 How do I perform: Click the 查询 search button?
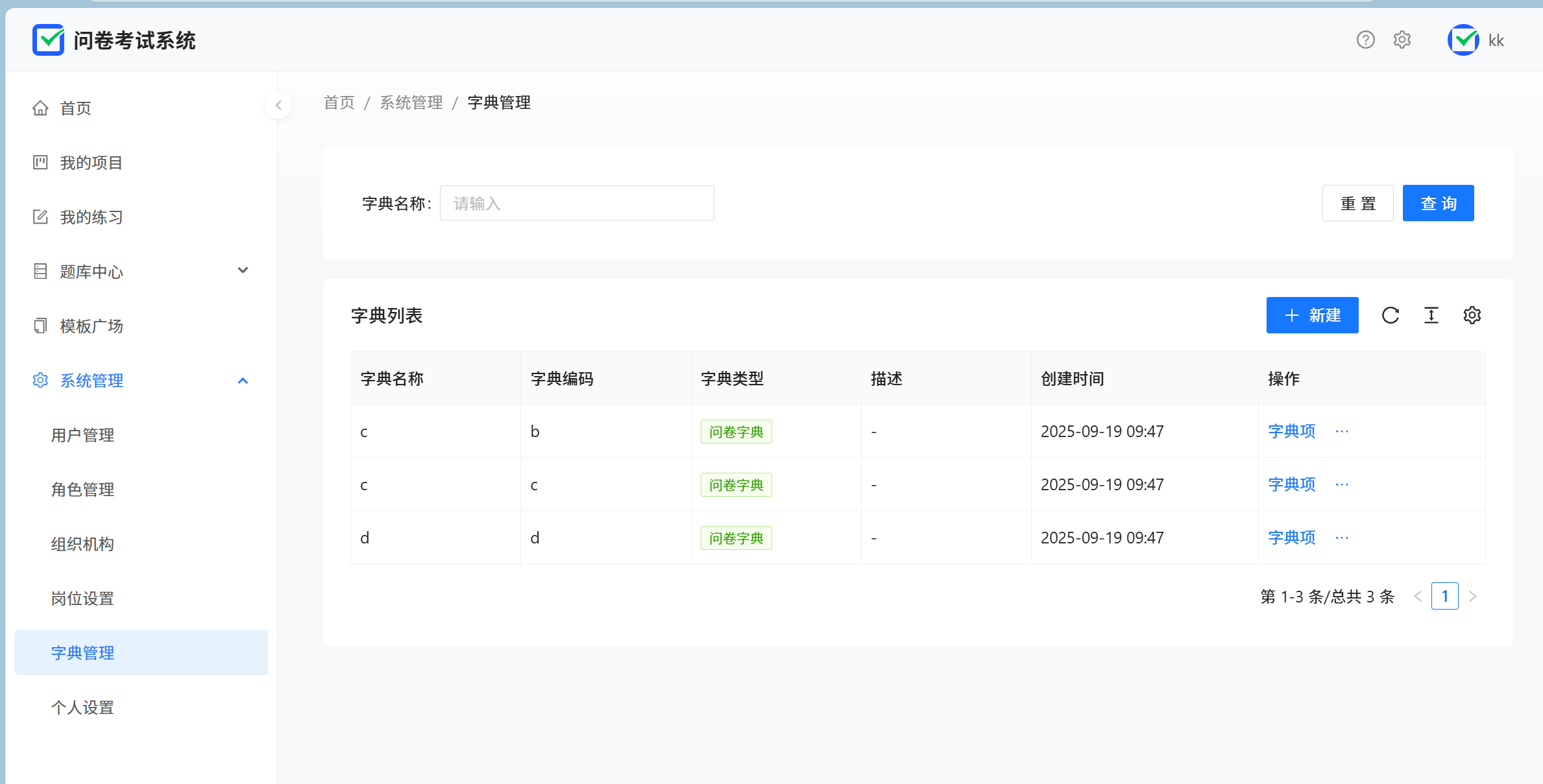1438,204
